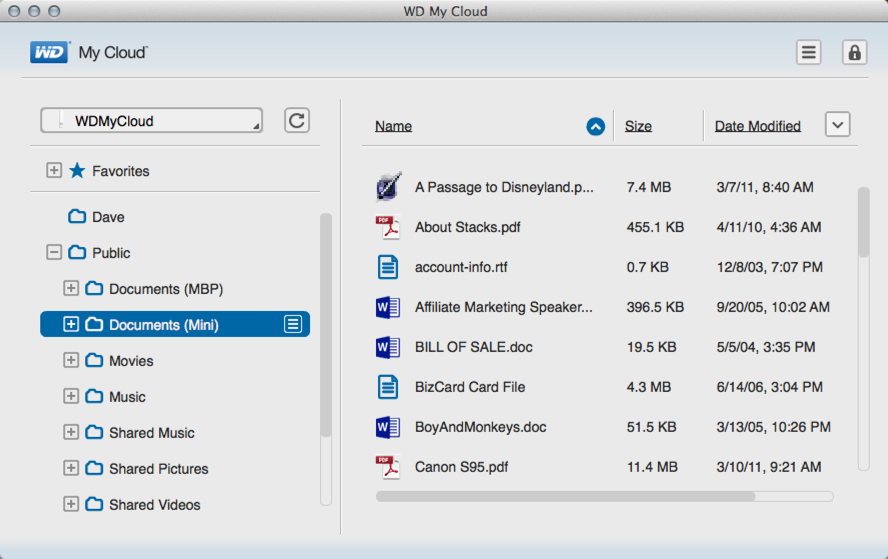Click the Favorites star icon

(77, 170)
